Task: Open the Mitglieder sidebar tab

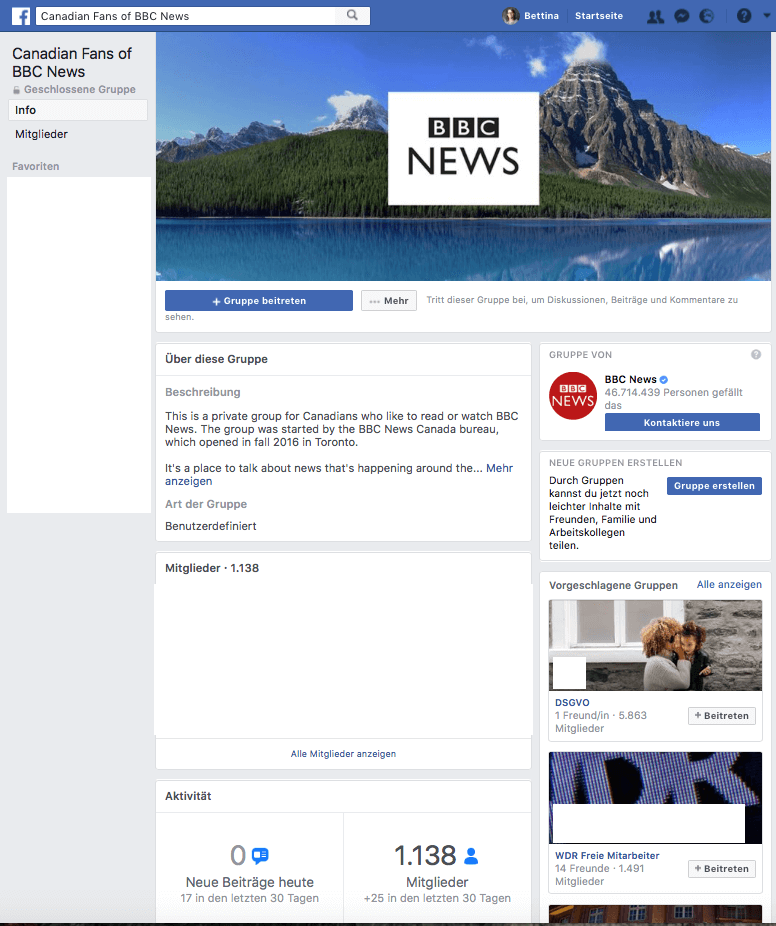Action: 42,134
